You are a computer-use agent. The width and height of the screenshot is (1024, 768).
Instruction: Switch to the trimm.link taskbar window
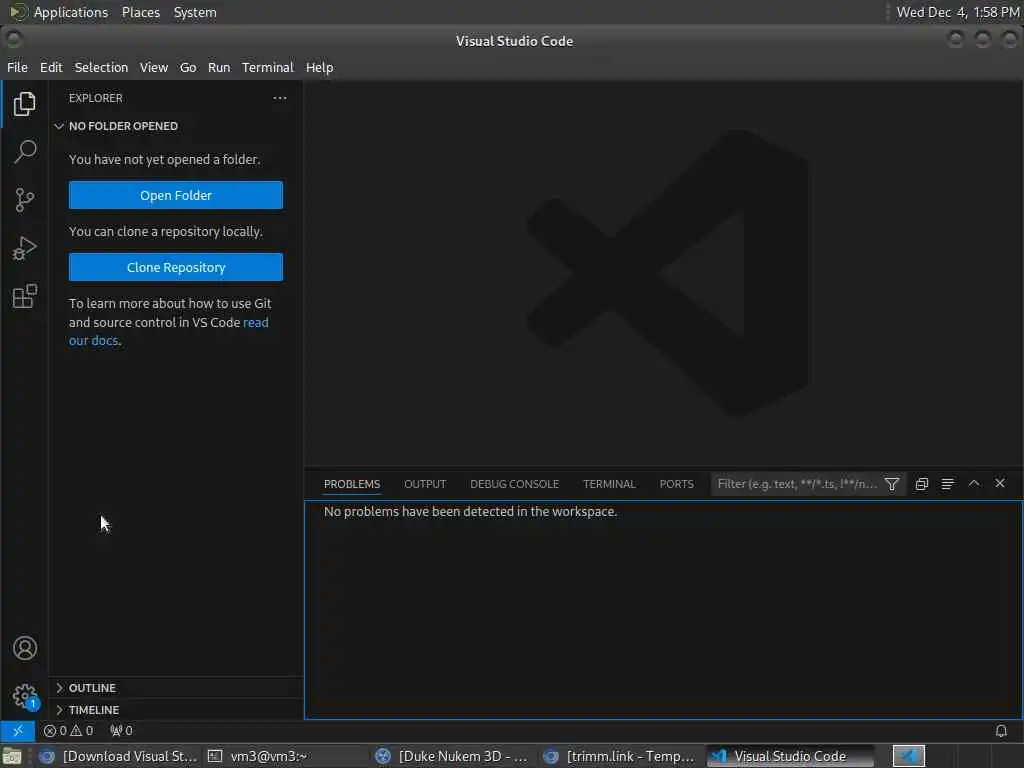(x=620, y=756)
